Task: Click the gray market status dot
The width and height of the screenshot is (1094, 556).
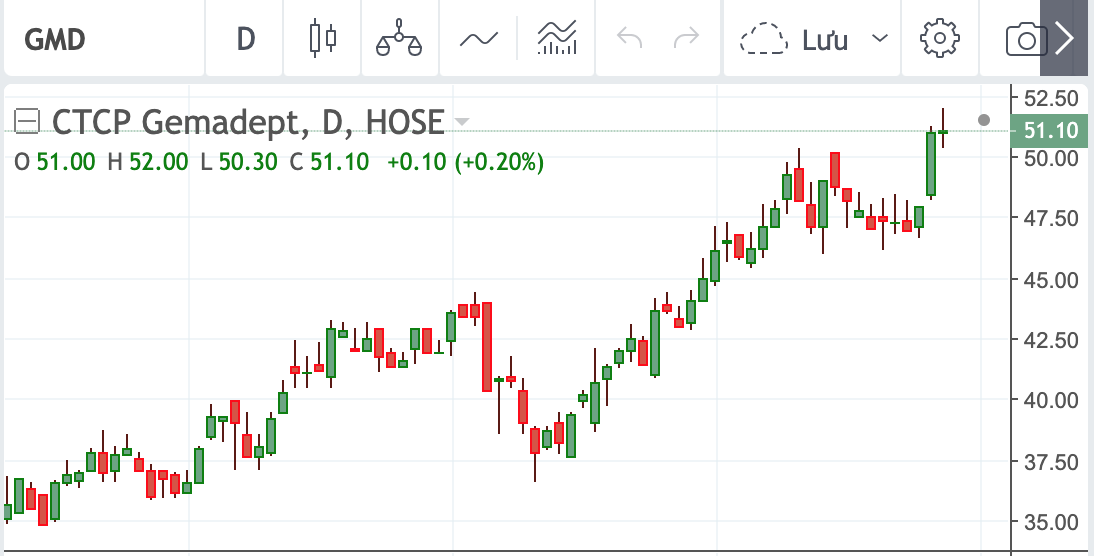Action: tap(984, 120)
